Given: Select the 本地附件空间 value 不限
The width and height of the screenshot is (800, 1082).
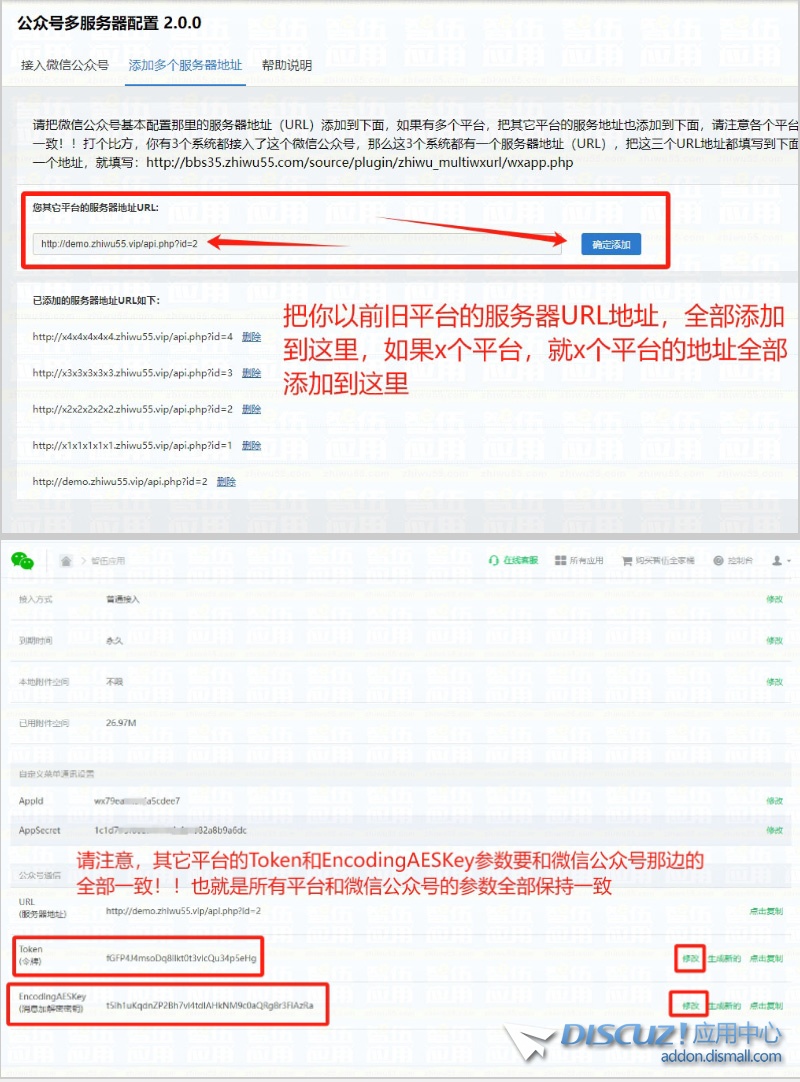Looking at the screenshot, I should (114, 682).
